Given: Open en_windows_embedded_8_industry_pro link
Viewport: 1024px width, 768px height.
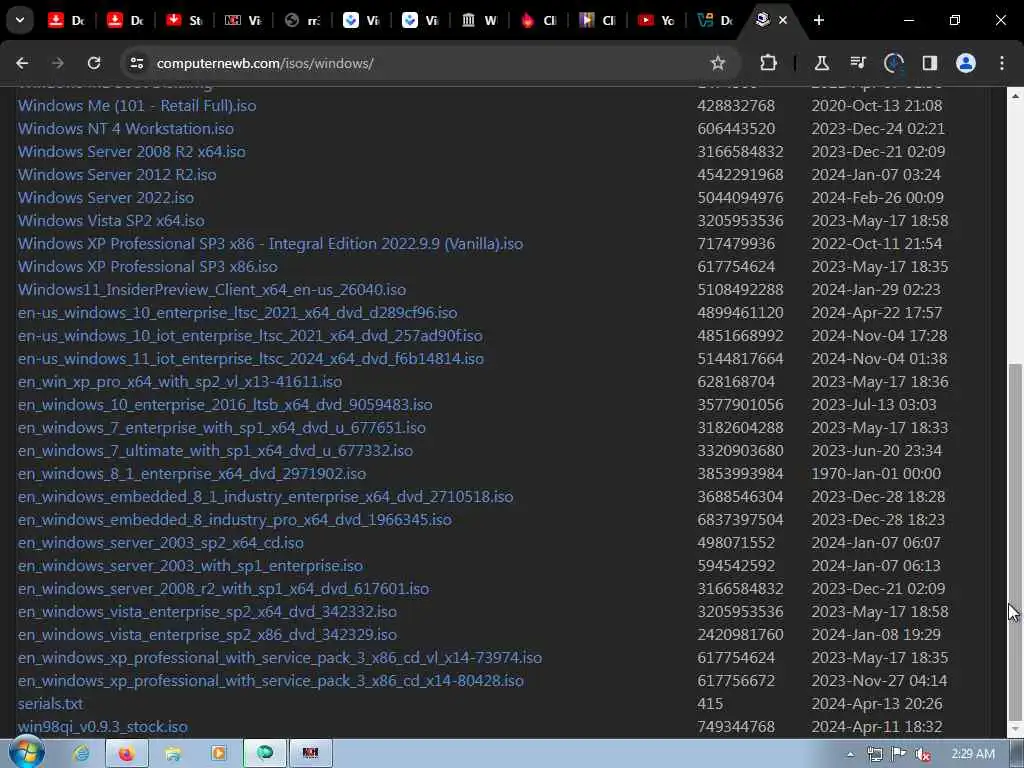Looking at the screenshot, I should (234, 520).
